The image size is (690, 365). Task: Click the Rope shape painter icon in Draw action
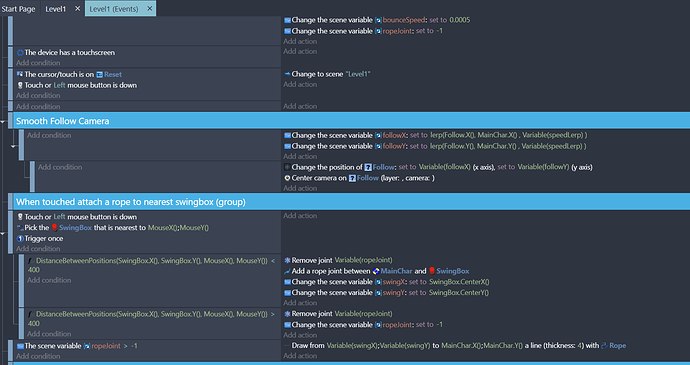click(604, 346)
